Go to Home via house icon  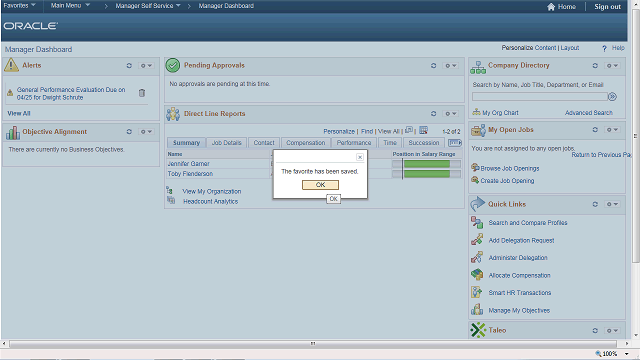pyautogui.click(x=561, y=7)
